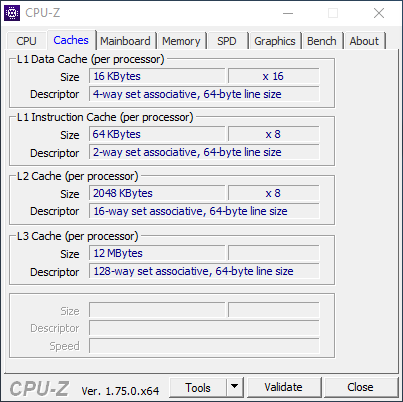
Task: Switch to the CPU tab
Action: pos(26,41)
